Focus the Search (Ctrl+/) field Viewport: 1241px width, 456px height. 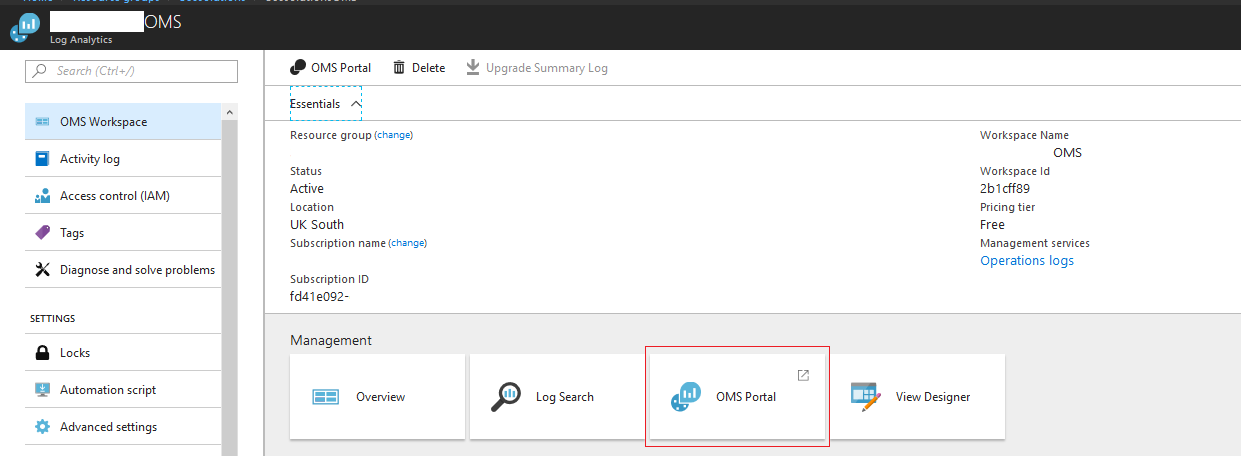131,71
